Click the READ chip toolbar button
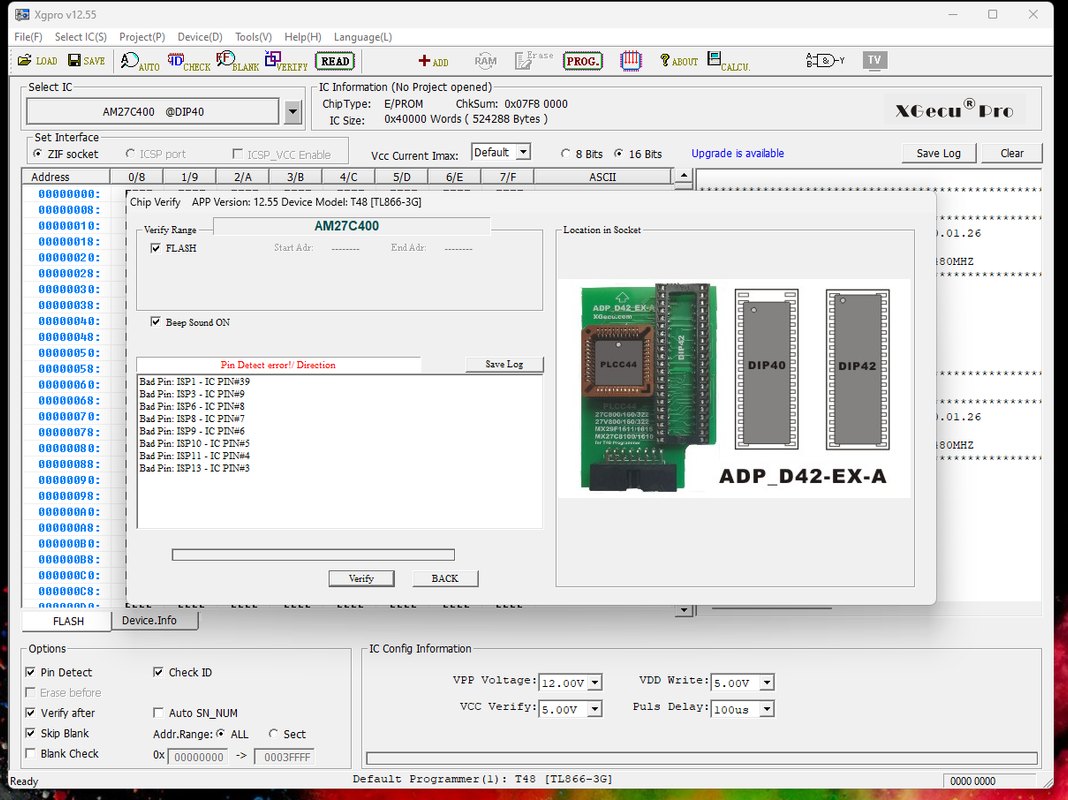Image resolution: width=1068 pixels, height=800 pixels. pyautogui.click(x=335, y=61)
